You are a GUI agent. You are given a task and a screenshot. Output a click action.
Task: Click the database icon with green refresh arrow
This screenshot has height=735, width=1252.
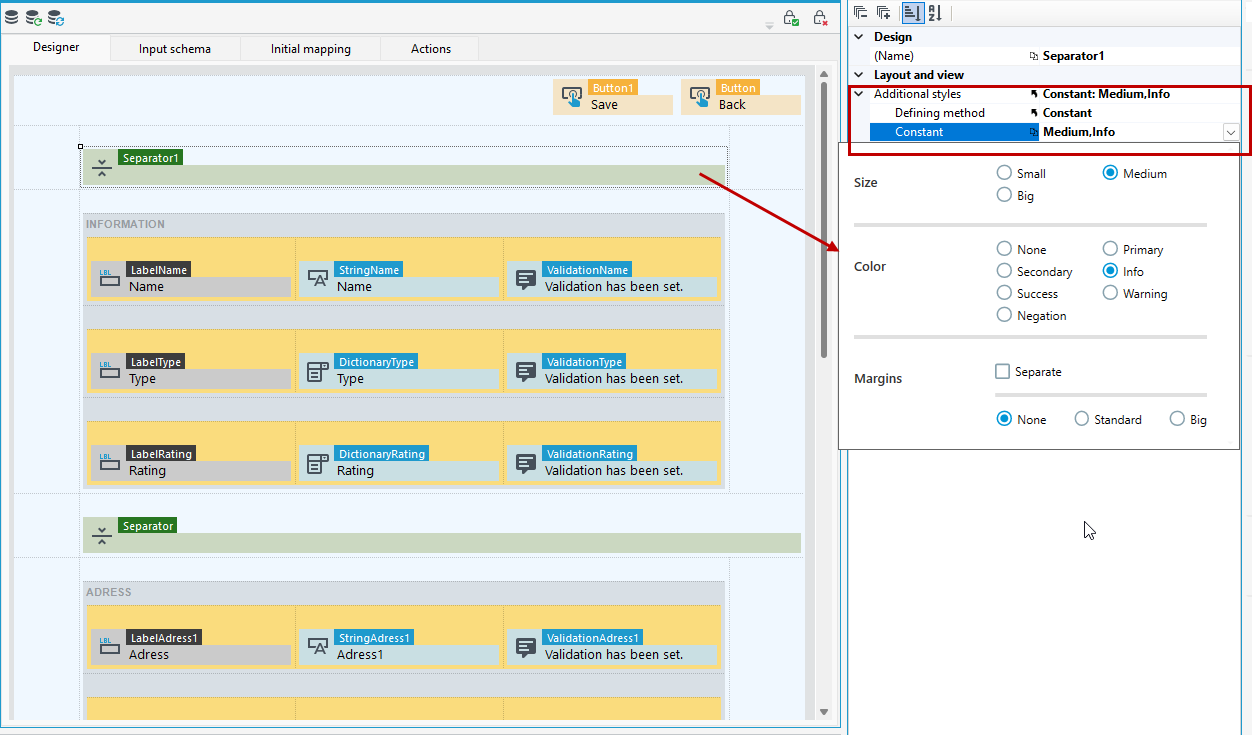click(34, 17)
